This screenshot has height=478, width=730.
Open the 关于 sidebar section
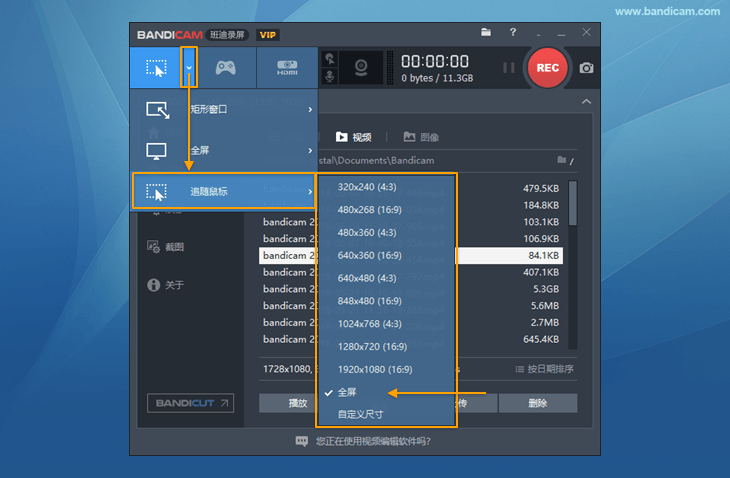(166, 284)
